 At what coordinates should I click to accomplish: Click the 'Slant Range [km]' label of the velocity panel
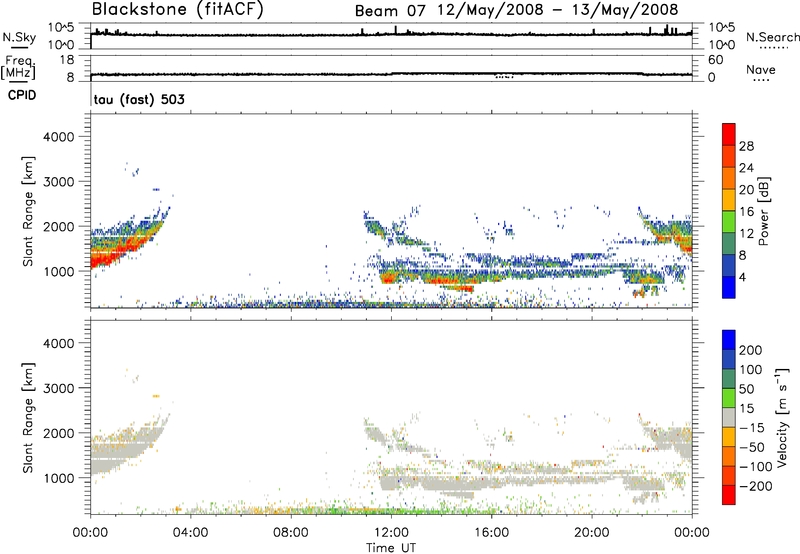tap(28, 417)
